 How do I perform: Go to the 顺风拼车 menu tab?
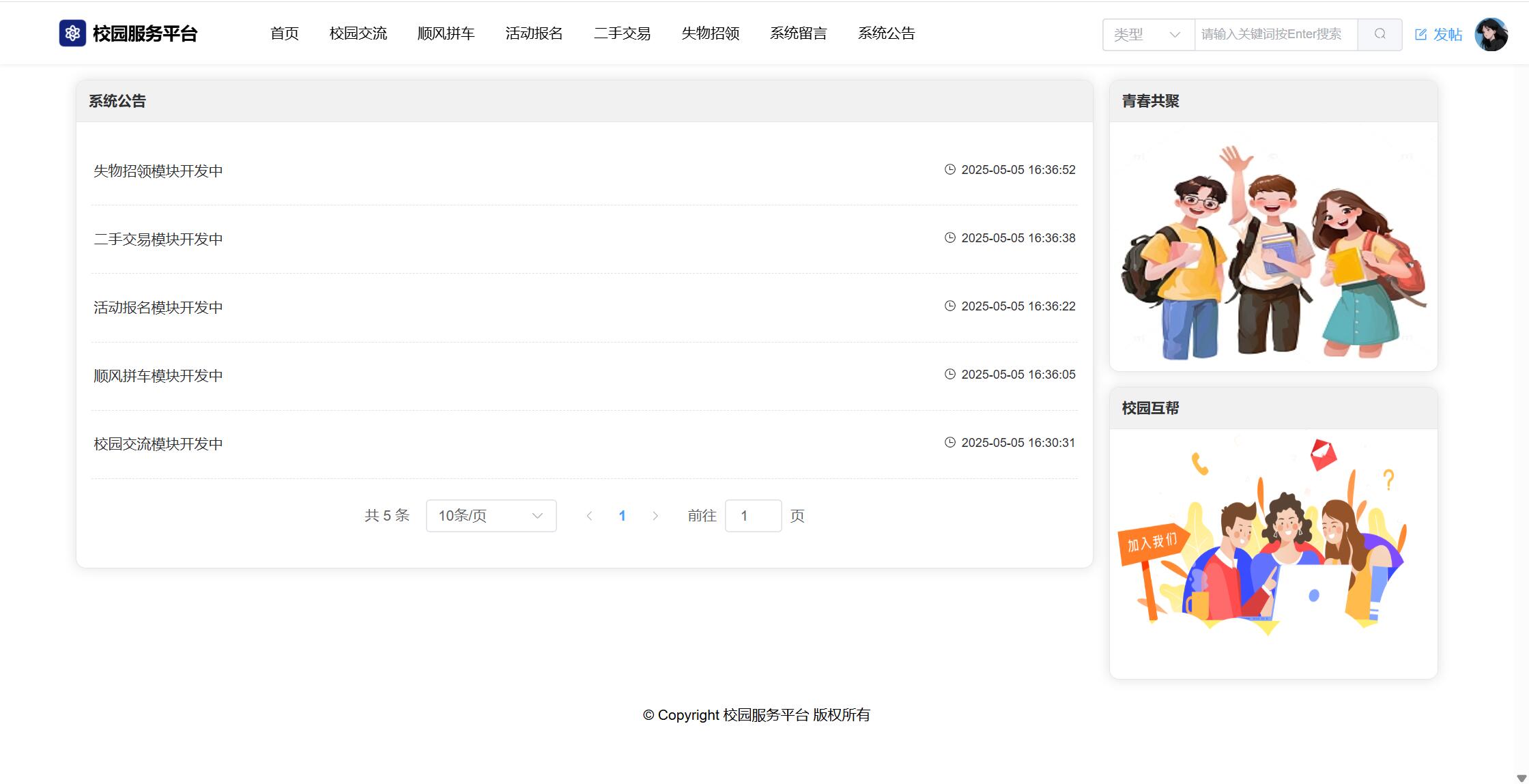point(446,33)
